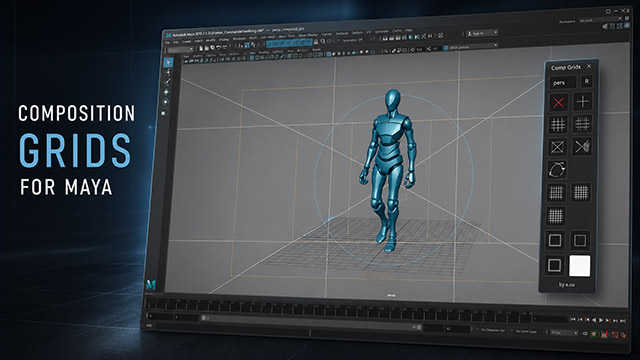Activate the Move tool in toolbox

tap(166, 92)
